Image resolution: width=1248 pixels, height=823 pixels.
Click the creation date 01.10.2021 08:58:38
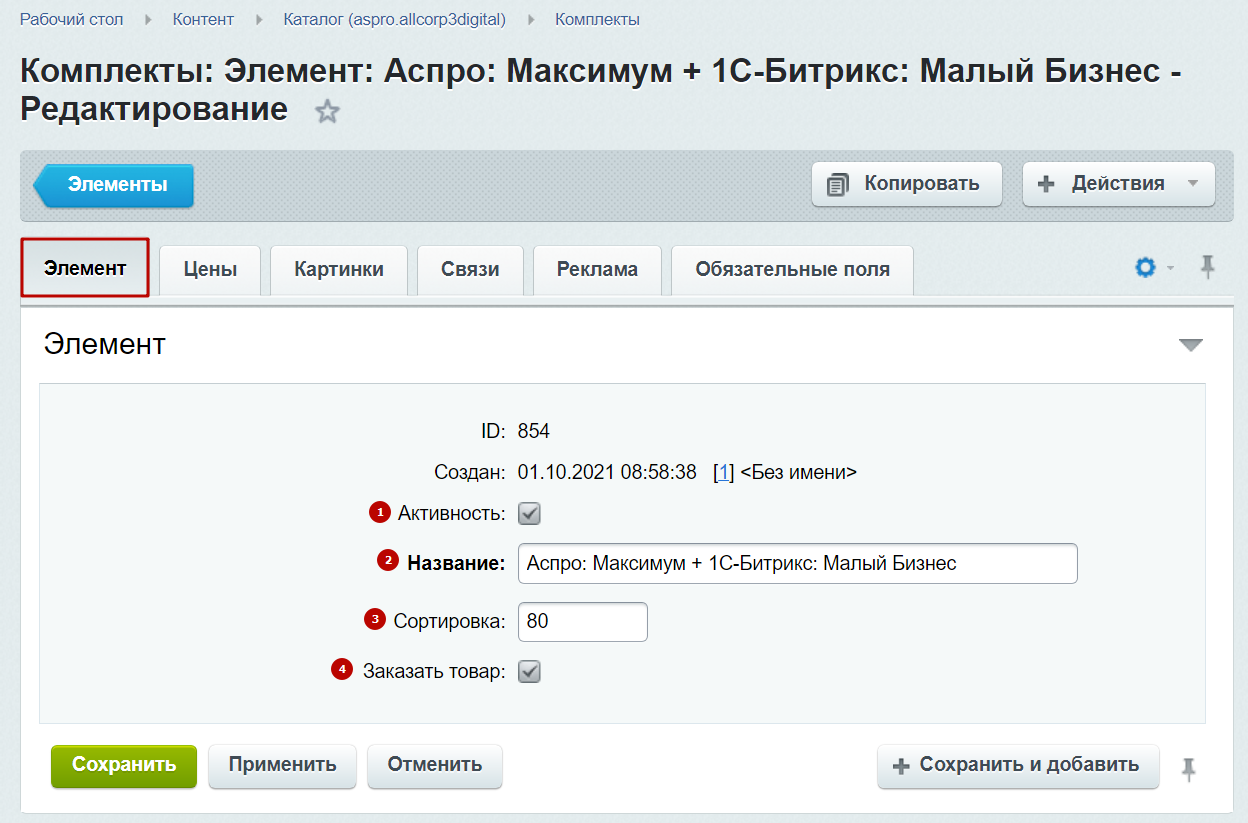point(607,473)
